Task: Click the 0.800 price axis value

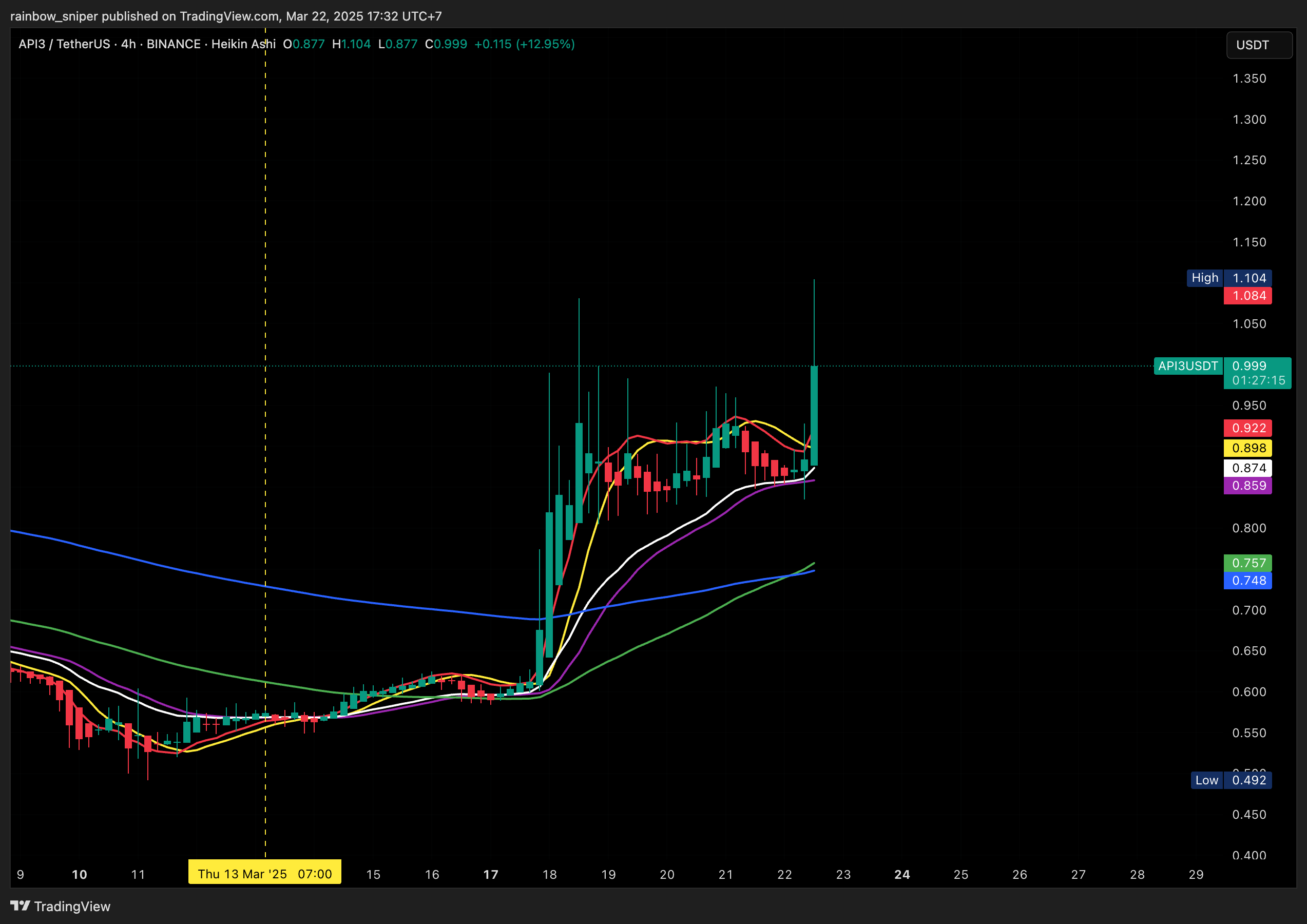Action: (1249, 528)
